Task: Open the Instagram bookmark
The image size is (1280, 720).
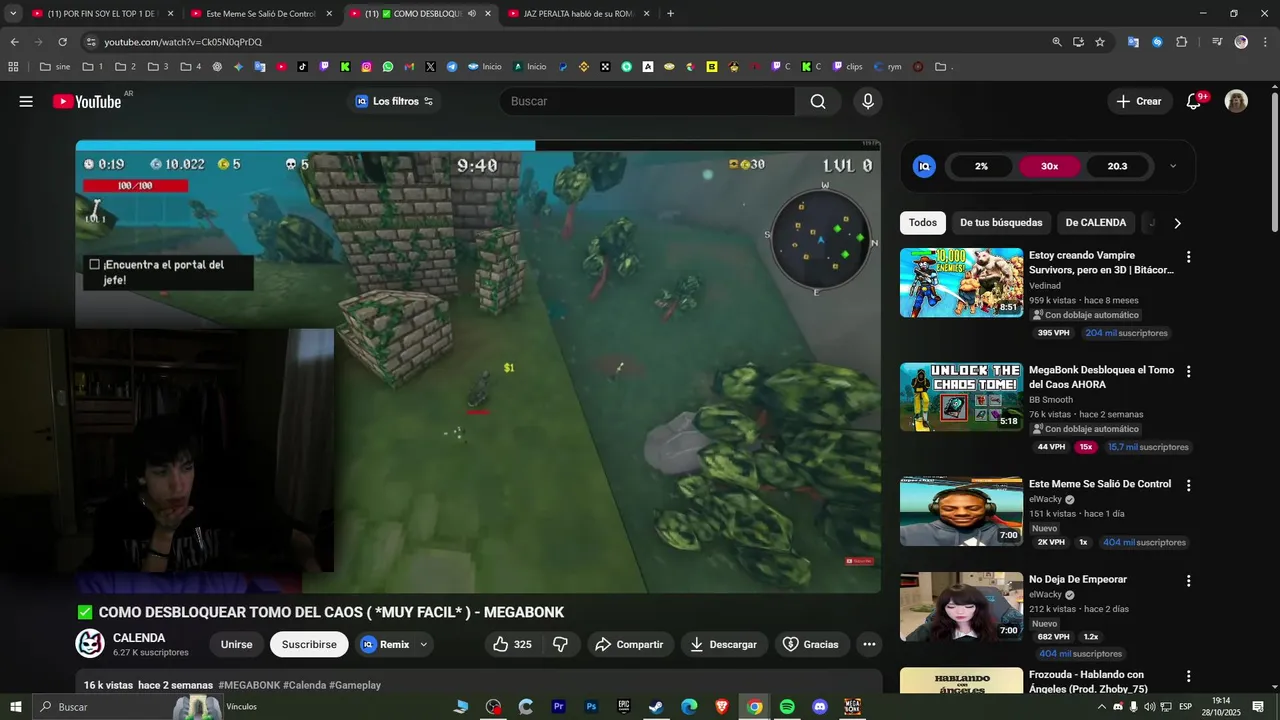Action: pos(367,67)
